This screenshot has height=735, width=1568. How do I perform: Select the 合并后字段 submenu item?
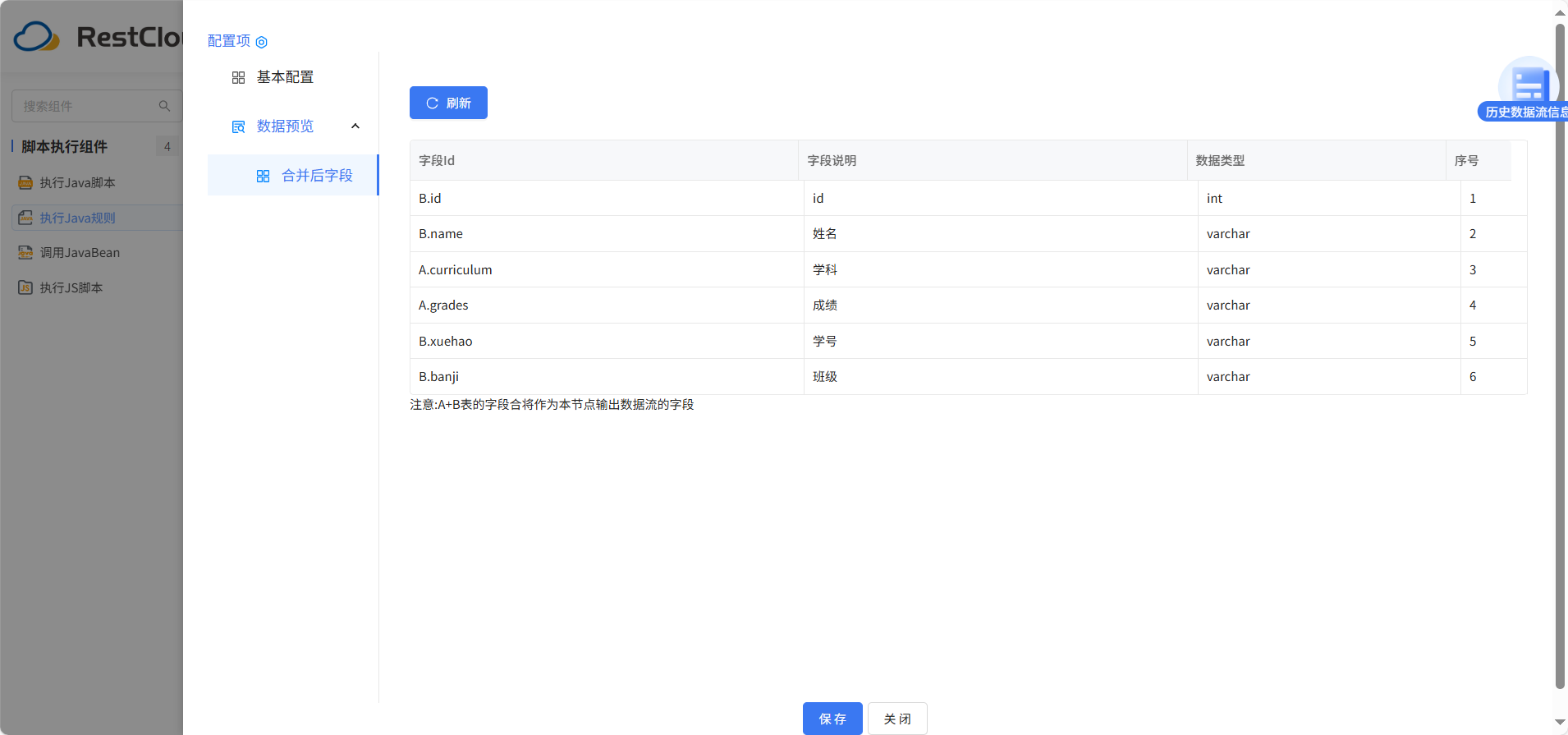[x=293, y=175]
